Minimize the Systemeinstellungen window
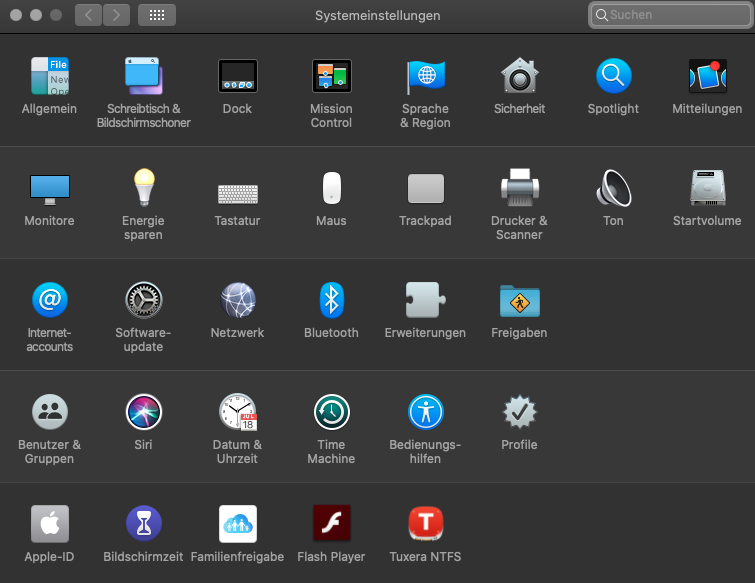Screen dimensions: 755x583 tap(36, 15)
